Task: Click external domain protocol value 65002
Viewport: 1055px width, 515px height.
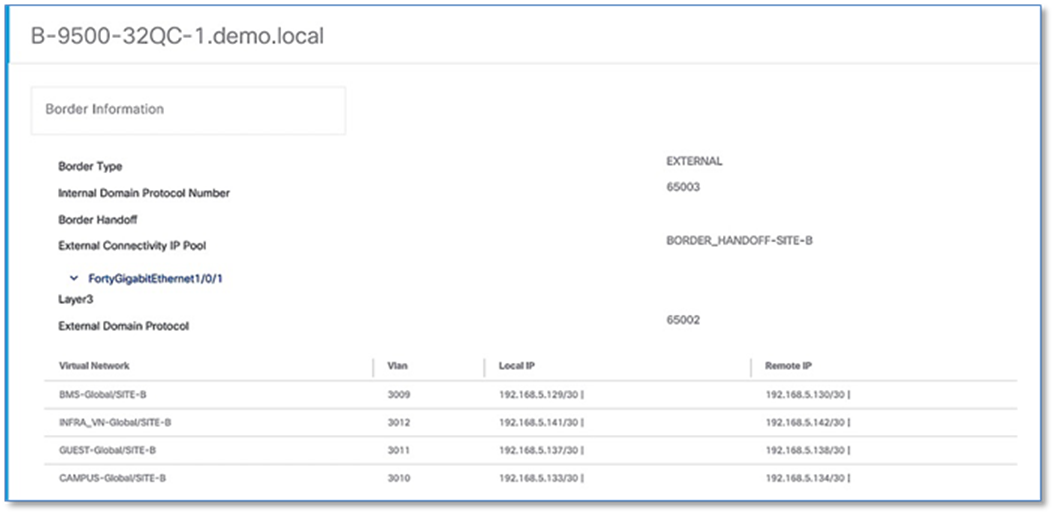Action: pyautogui.click(x=683, y=320)
